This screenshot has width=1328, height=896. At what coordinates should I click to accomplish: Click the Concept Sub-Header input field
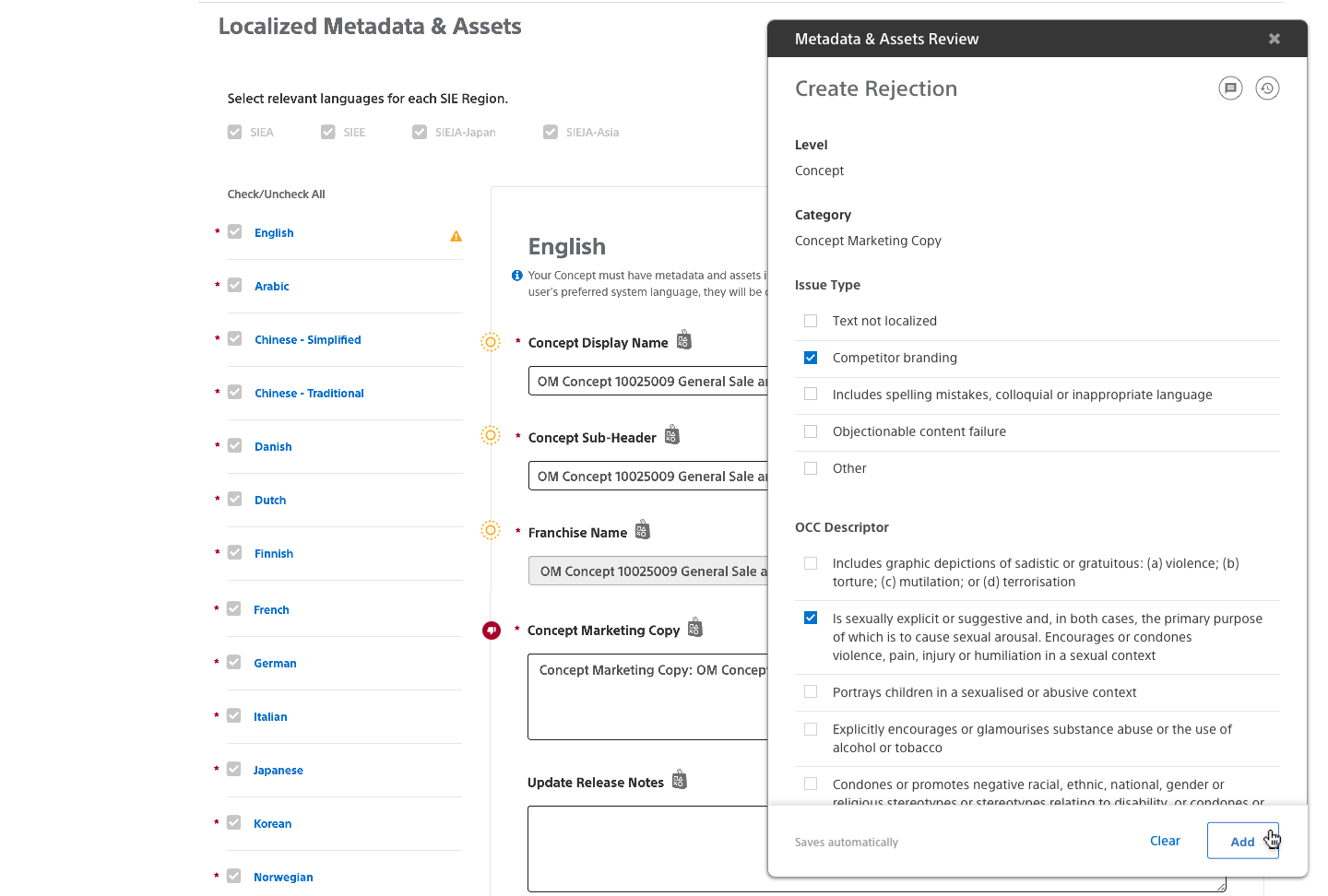(648, 476)
